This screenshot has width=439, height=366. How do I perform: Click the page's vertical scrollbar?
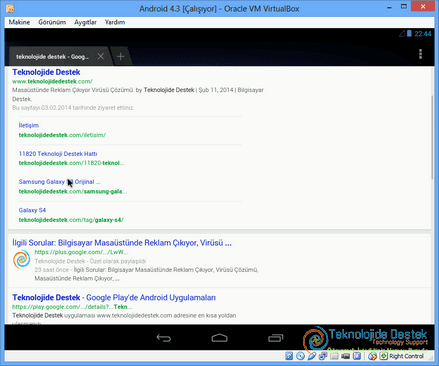click(x=432, y=137)
